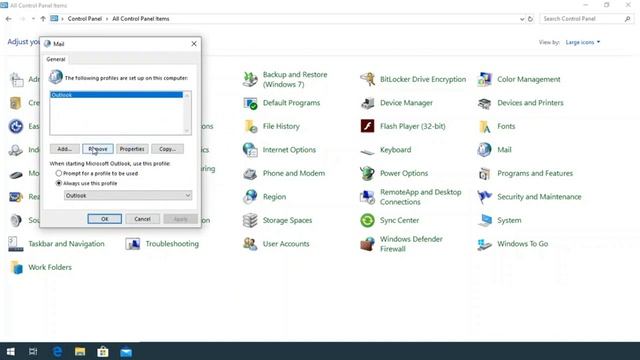Open Phone and Modem icon

pyautogui.click(x=250, y=173)
